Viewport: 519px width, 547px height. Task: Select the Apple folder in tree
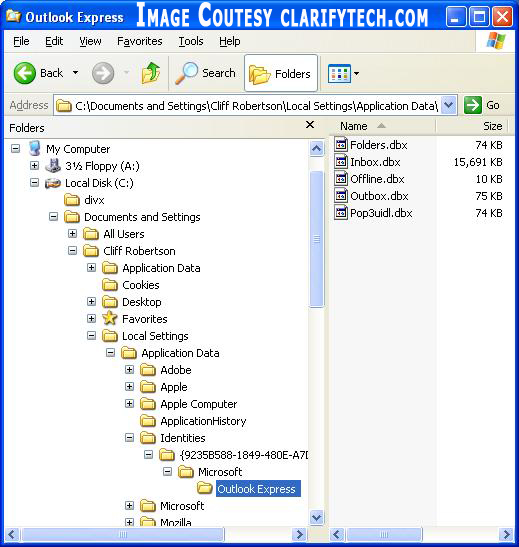(174, 387)
